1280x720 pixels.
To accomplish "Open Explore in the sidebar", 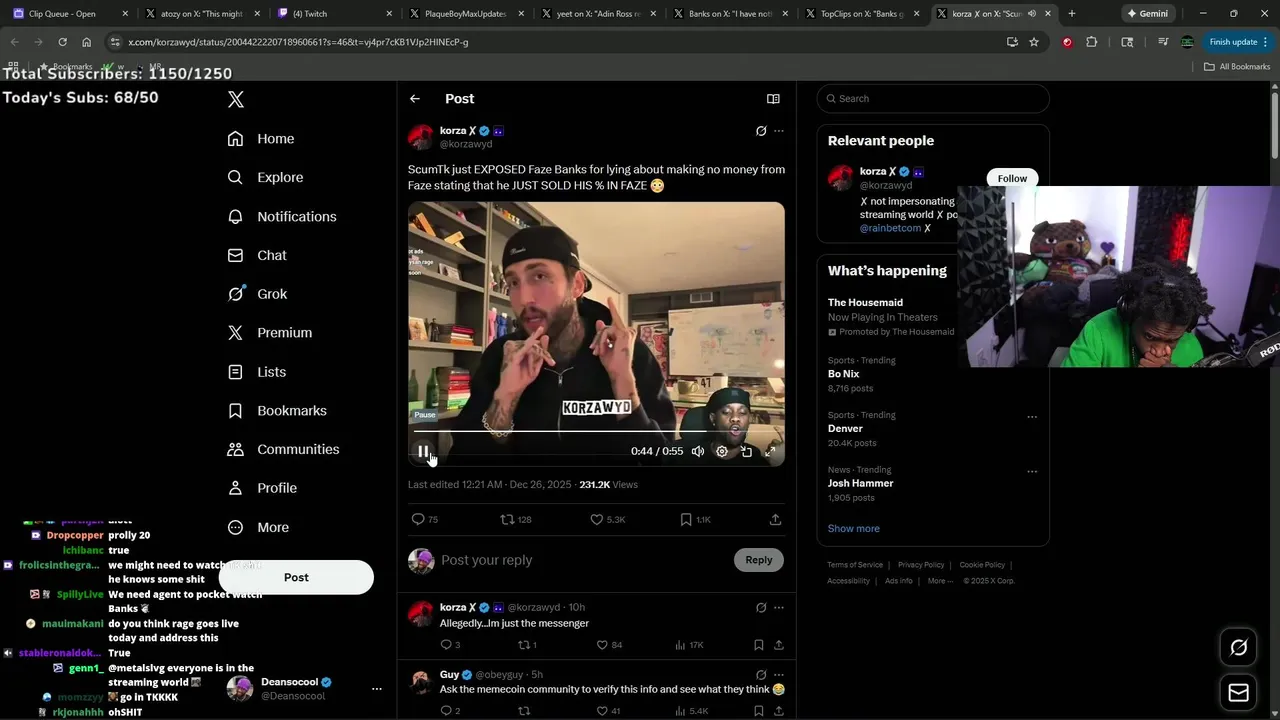I will (265, 177).
